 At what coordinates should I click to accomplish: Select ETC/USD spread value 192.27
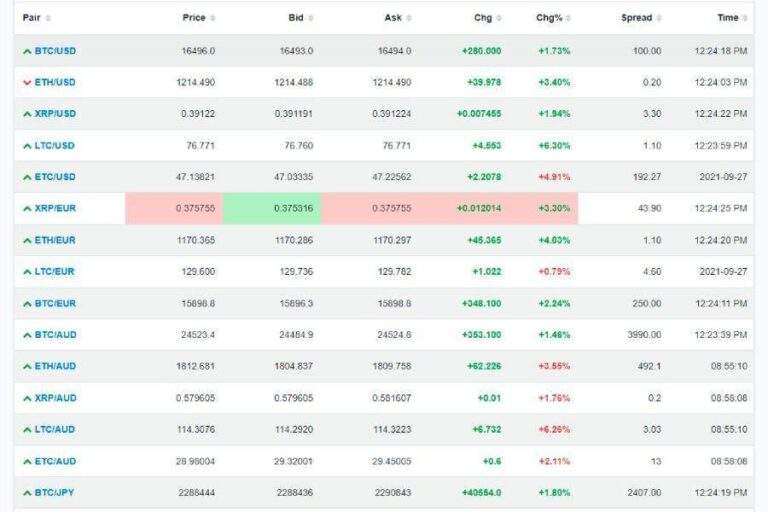tap(647, 177)
